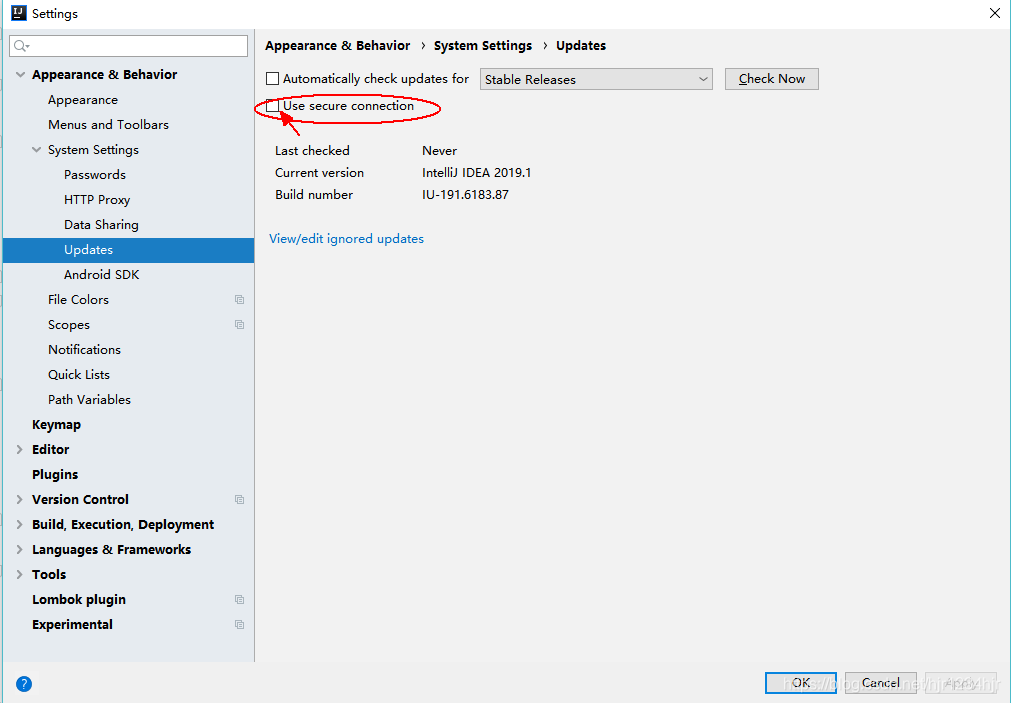The width and height of the screenshot is (1011, 703).
Task: Collapse the Appearance & Behavior section
Action: point(21,75)
